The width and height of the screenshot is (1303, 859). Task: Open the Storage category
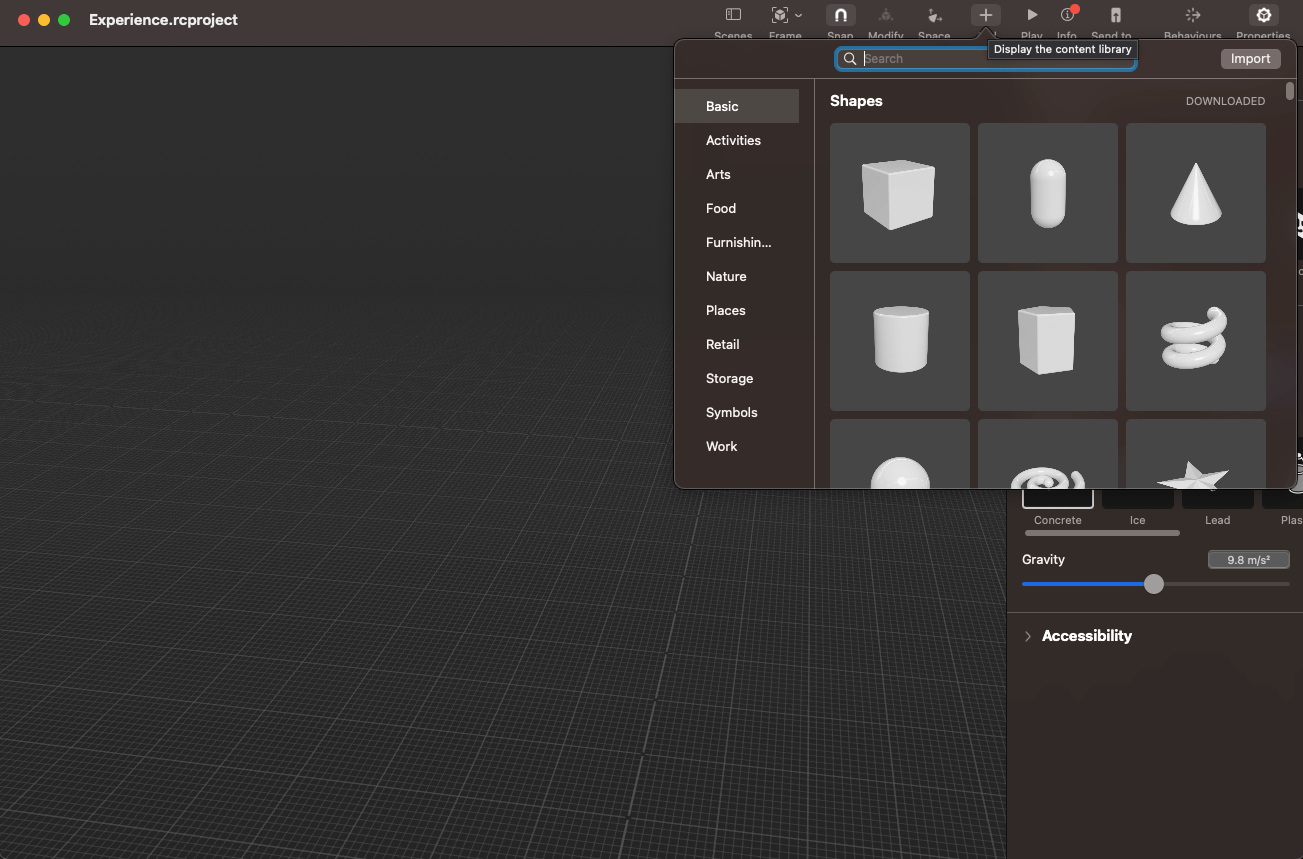(x=737, y=378)
